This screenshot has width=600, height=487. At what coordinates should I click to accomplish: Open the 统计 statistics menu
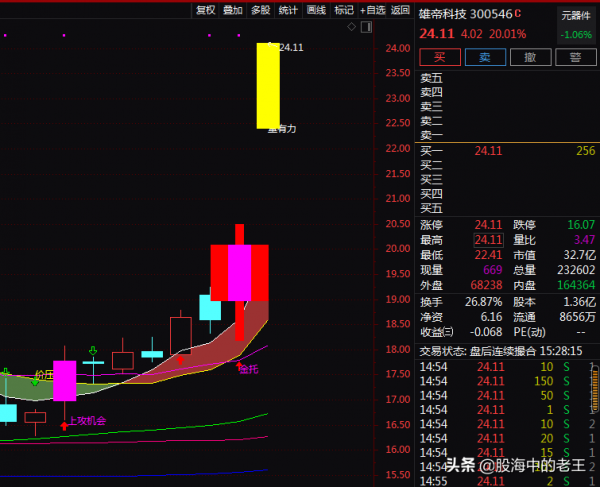tap(288, 10)
